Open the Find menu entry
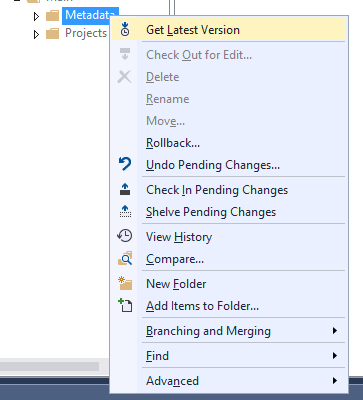The height and width of the screenshot is (400, 363). pyautogui.click(x=229, y=356)
